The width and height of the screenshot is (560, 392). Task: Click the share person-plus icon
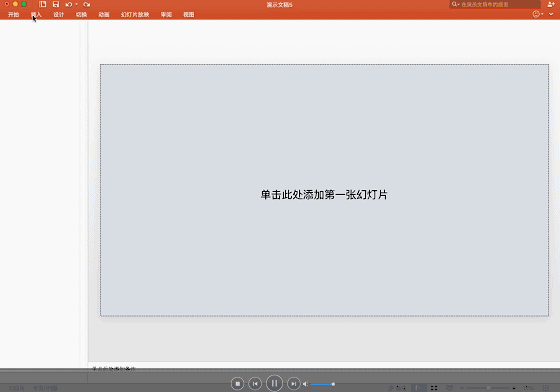click(551, 4)
